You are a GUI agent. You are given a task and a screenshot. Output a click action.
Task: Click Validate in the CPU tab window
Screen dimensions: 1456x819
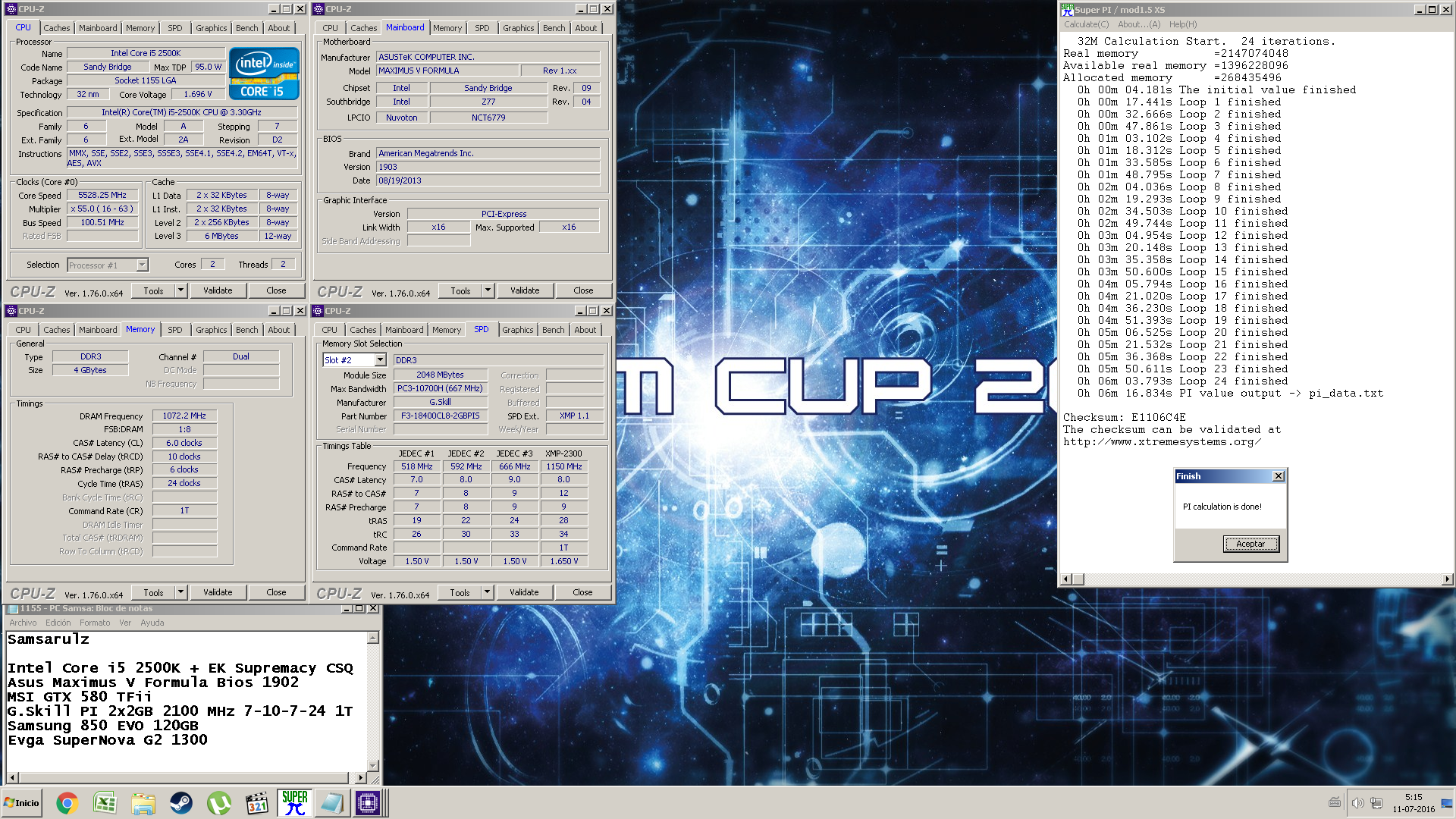click(x=218, y=290)
